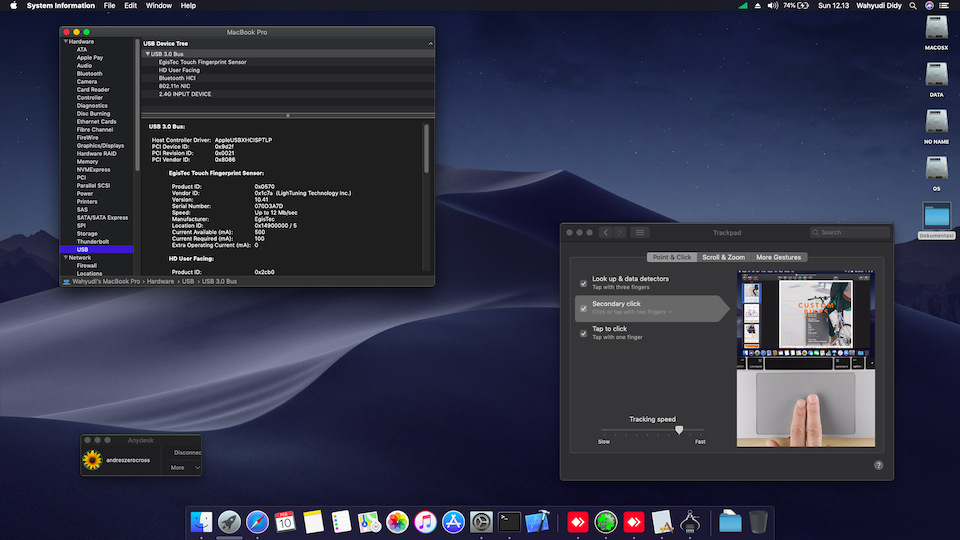
Task: Open the System Information app menu
Action: (61, 6)
